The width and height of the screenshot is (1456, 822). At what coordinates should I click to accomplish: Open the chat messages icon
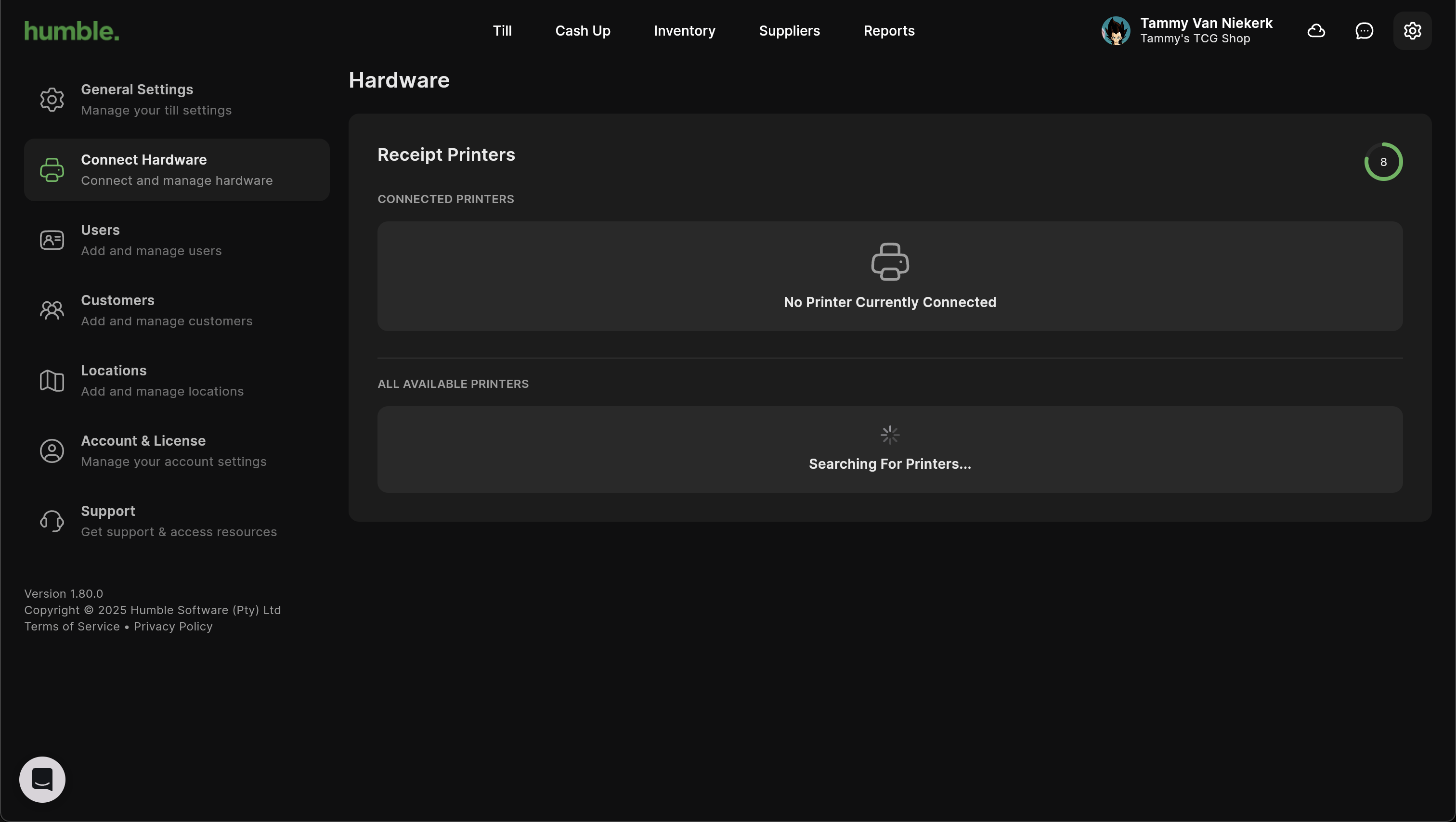[x=1364, y=30]
